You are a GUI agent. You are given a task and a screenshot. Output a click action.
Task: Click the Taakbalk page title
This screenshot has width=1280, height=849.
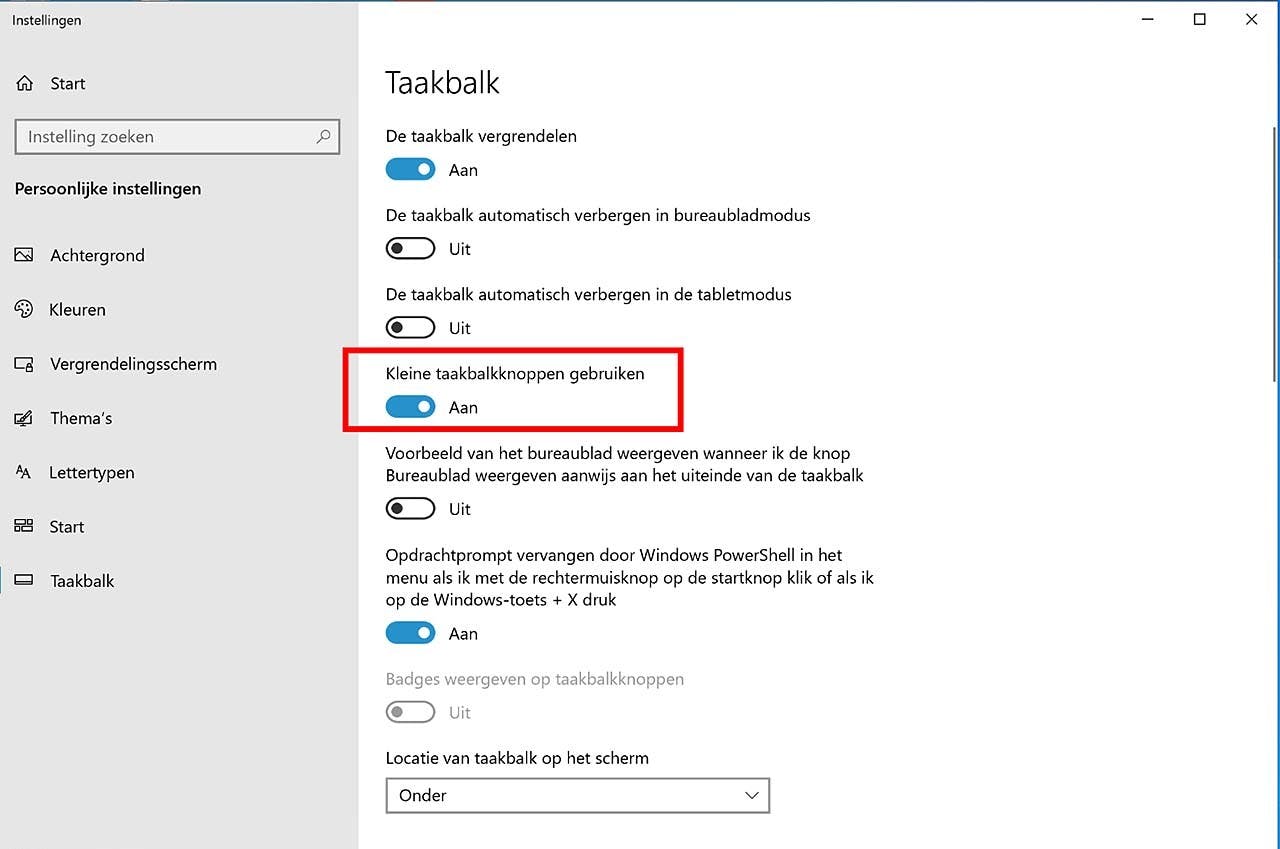(443, 84)
